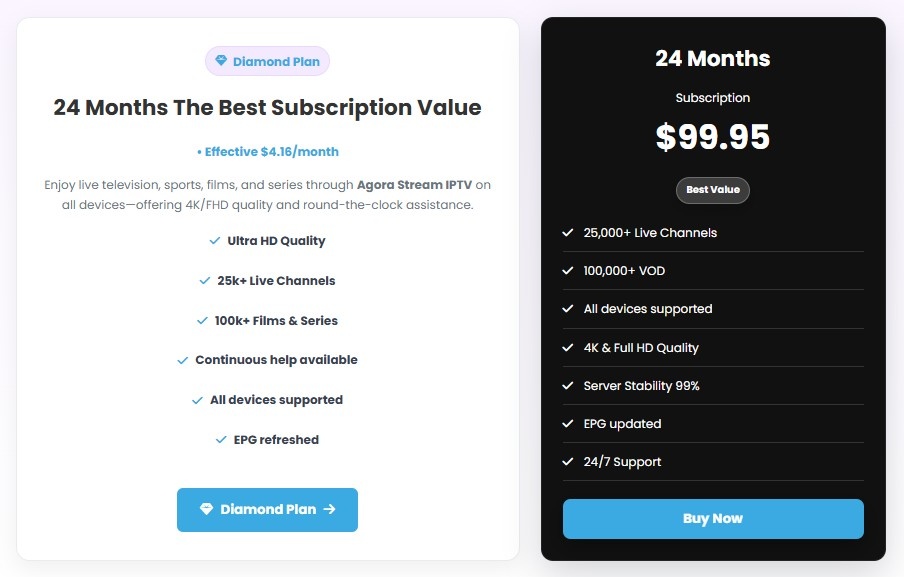Click the checkmark beside 25,000+ Live Channels
The image size is (904, 577).
[568, 232]
